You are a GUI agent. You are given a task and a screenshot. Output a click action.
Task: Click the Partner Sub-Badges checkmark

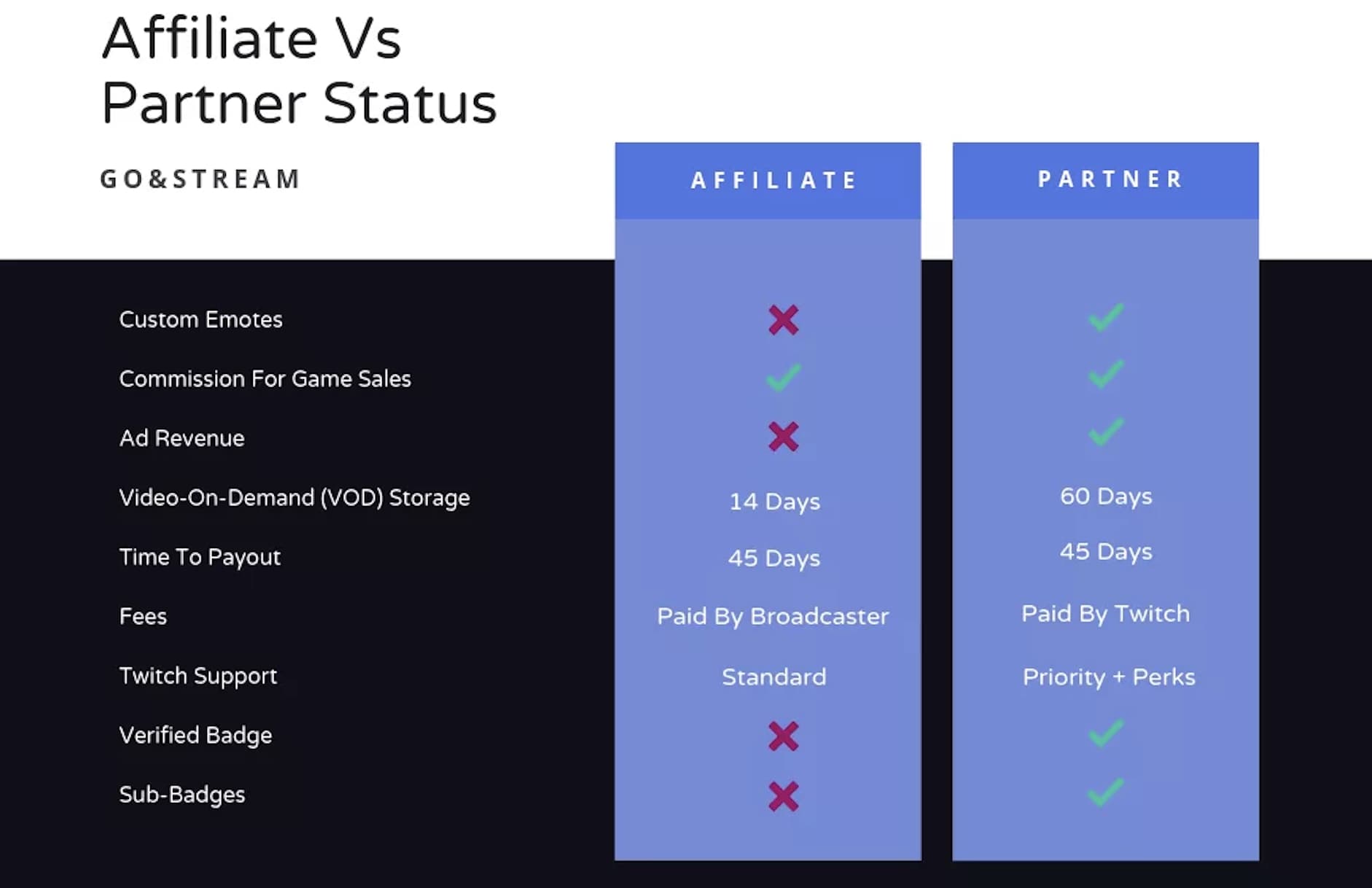click(1105, 792)
